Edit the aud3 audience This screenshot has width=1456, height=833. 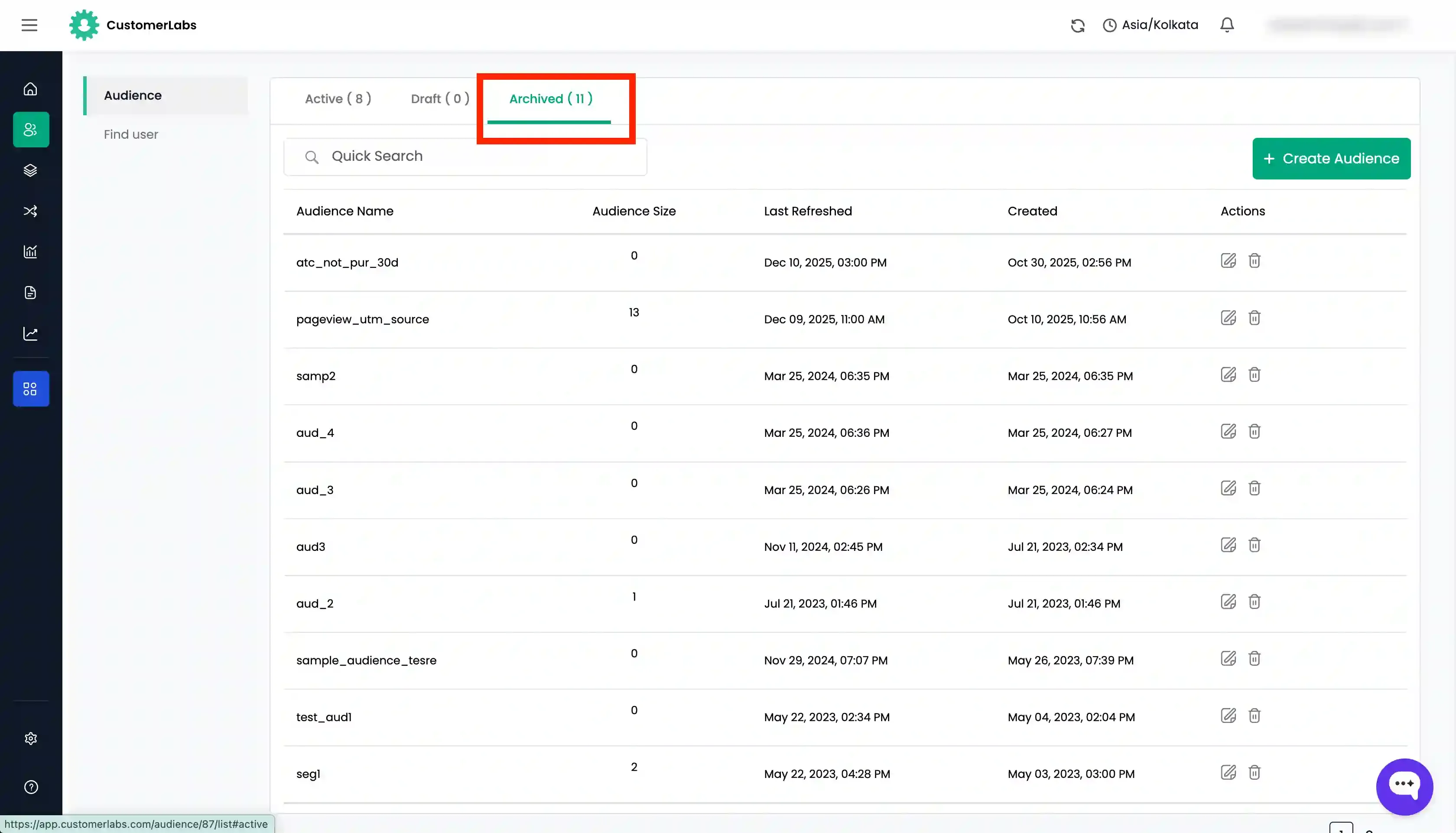(1228, 545)
